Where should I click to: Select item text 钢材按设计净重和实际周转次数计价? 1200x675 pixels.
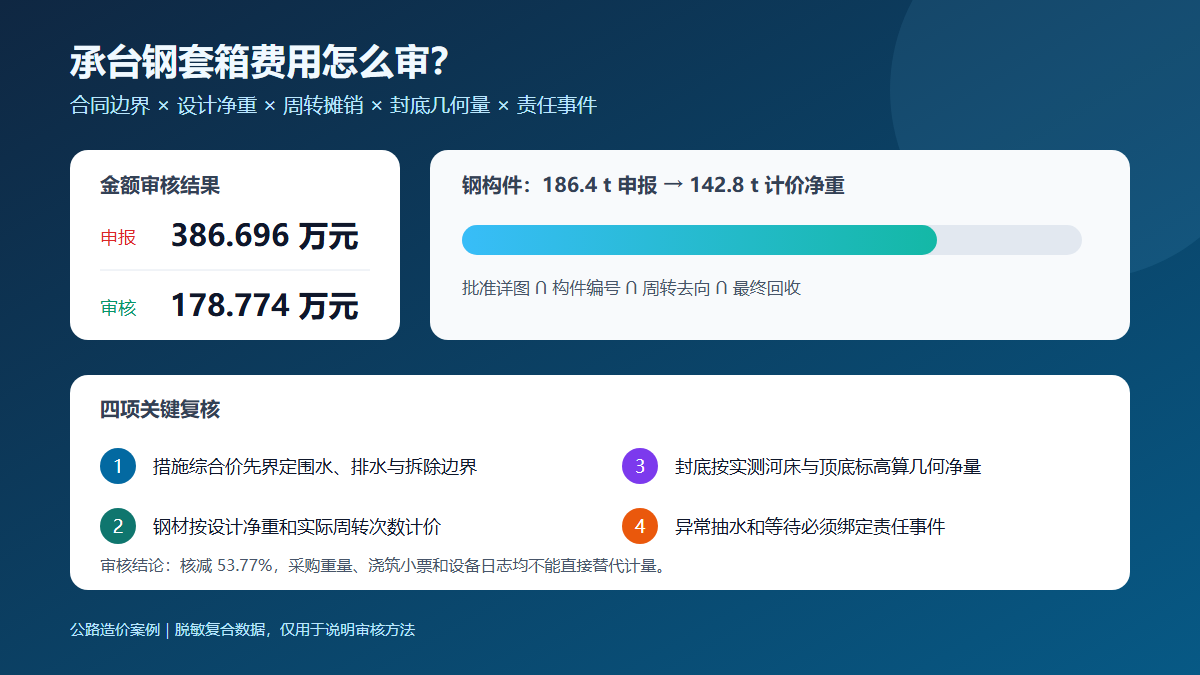point(297,526)
